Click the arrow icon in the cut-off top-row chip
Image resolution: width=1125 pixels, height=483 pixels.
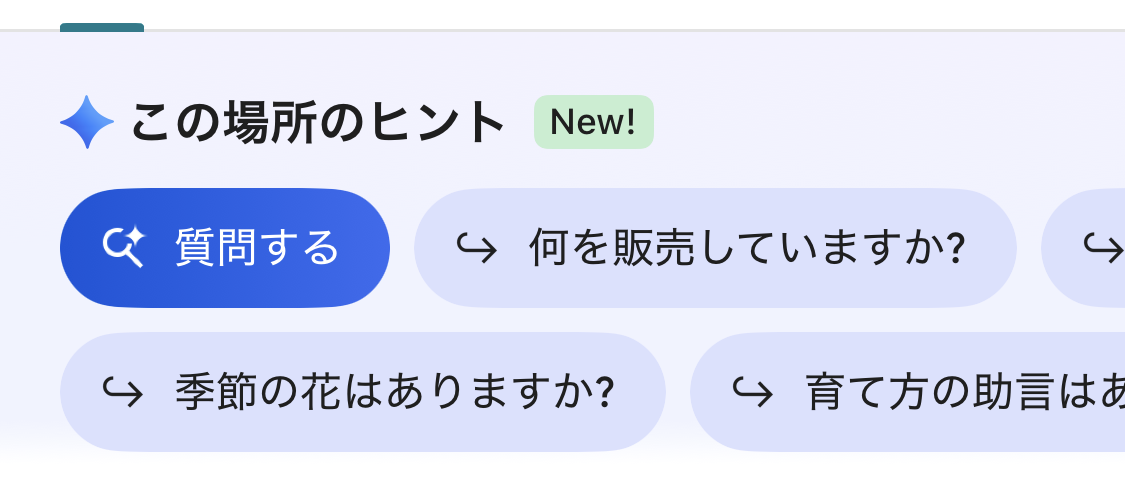pyautogui.click(x=1102, y=247)
